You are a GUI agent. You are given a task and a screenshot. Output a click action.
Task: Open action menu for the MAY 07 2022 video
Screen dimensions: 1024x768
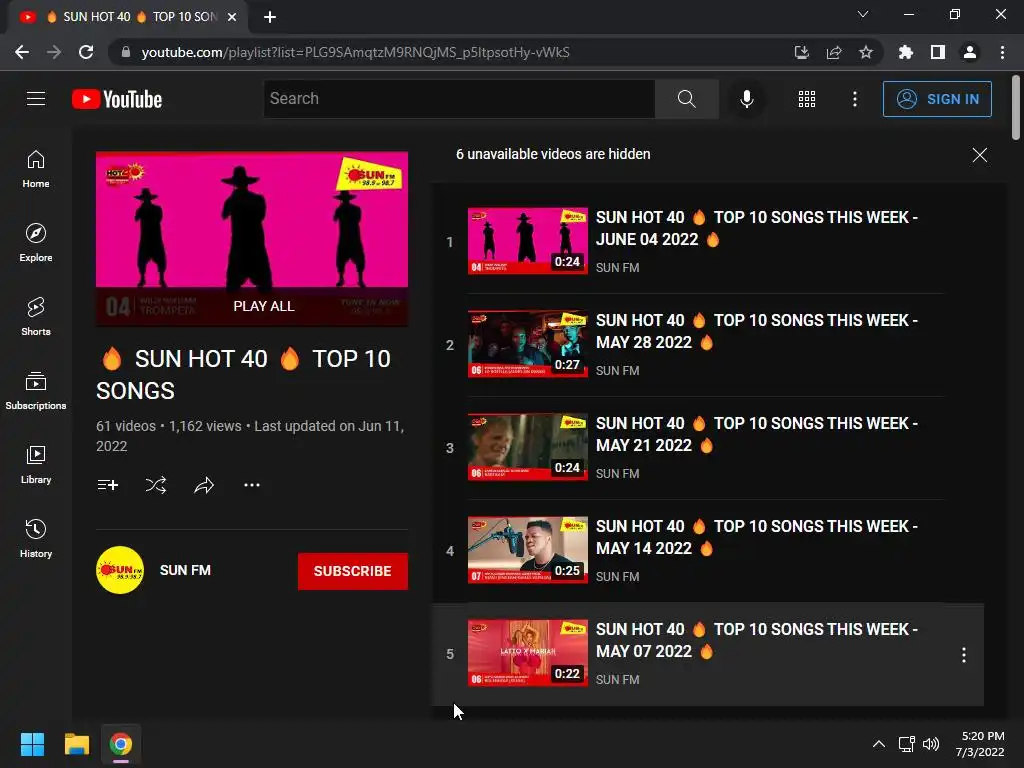(963, 654)
